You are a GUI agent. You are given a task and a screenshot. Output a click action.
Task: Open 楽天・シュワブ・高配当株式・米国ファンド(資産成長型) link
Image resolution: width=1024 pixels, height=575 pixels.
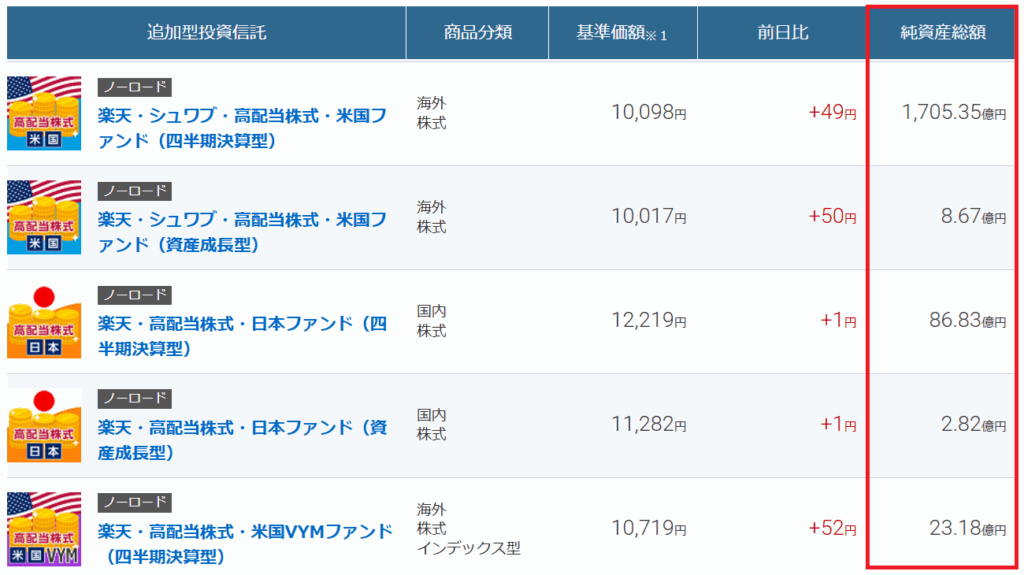242,232
